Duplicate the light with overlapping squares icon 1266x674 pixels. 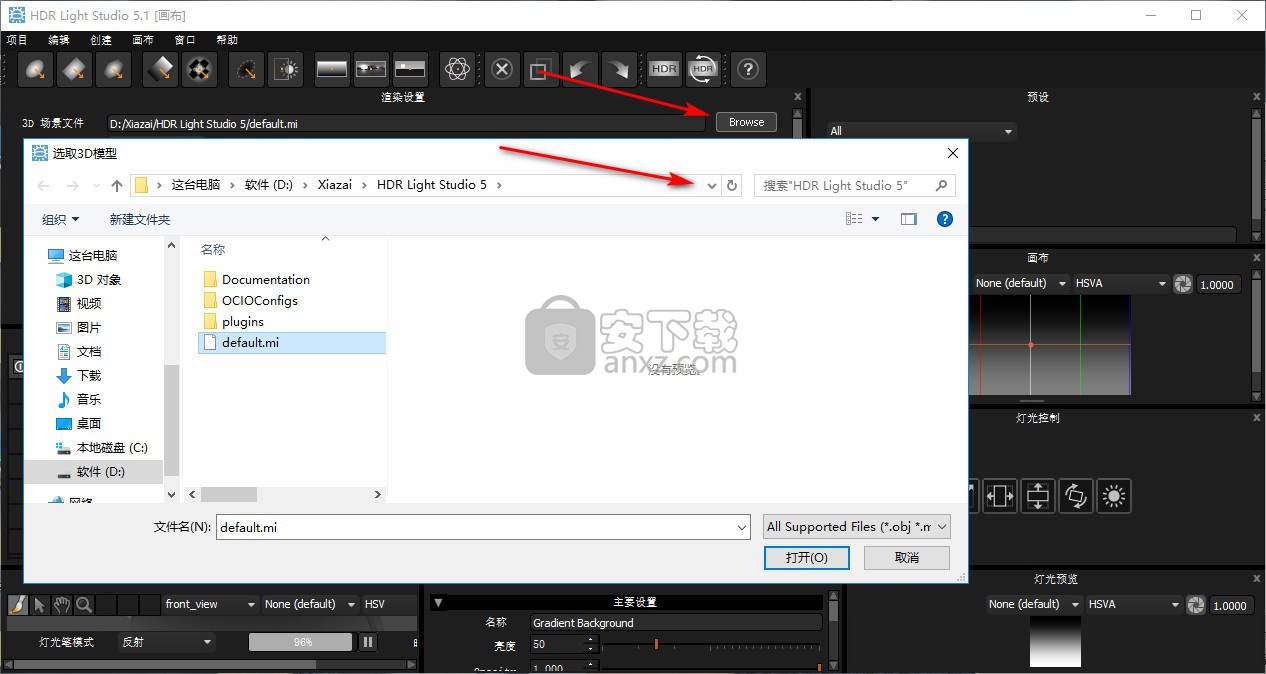click(x=541, y=70)
